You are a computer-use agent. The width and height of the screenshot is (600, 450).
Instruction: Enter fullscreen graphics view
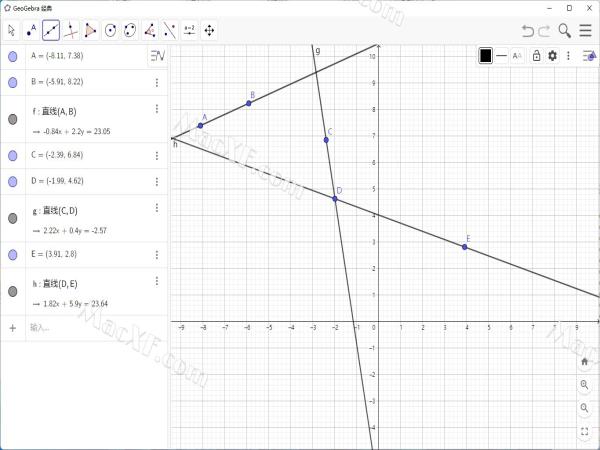point(584,432)
